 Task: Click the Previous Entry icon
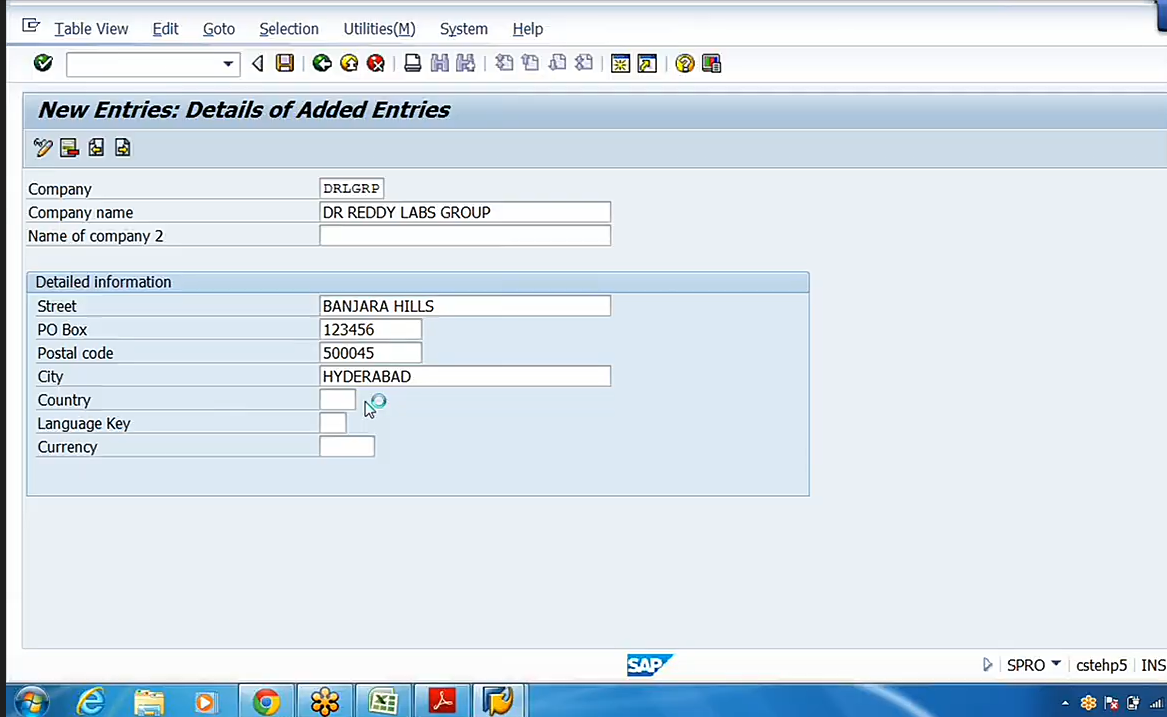click(96, 147)
